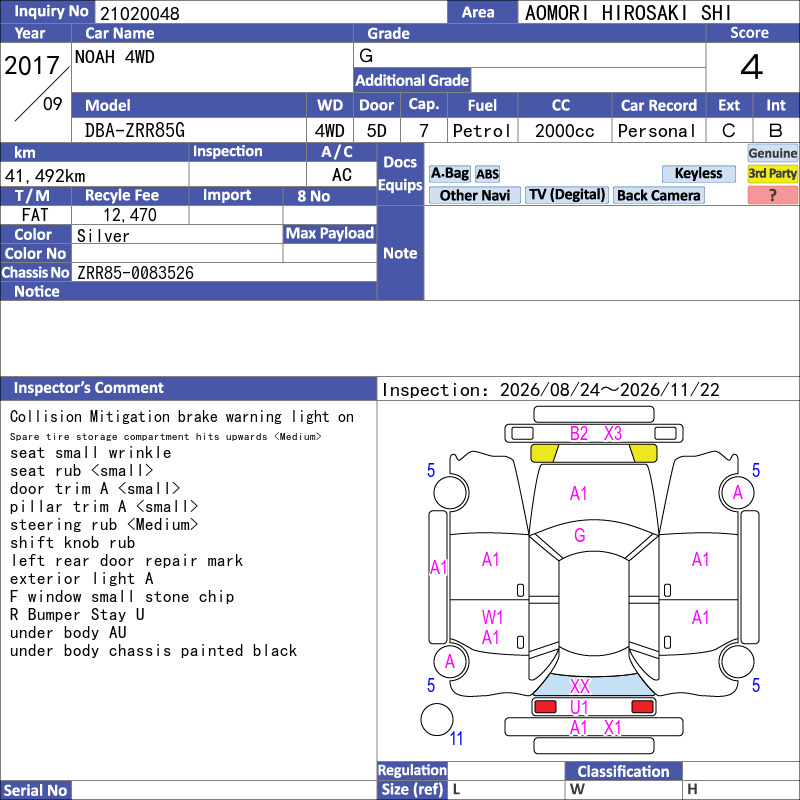Select the transmission value FAT
This screenshot has height=800, width=800.
click(35, 215)
